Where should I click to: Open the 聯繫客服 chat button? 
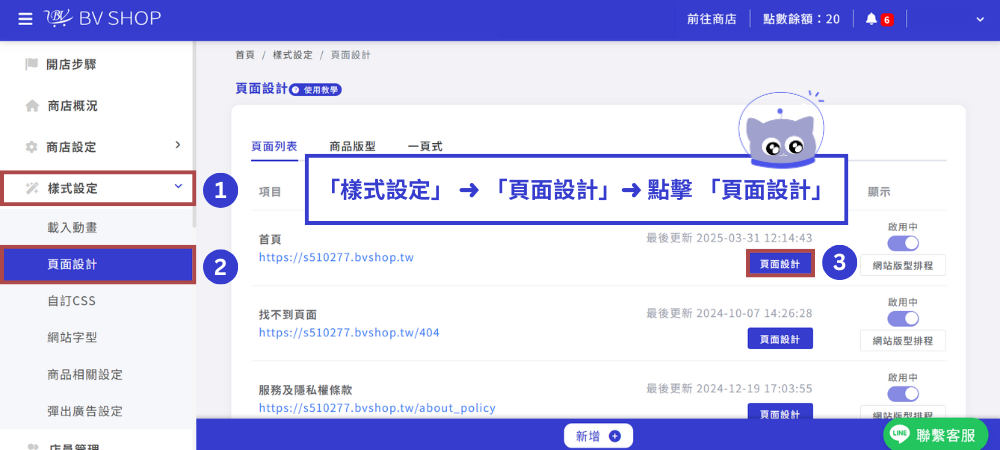pyautogui.click(x=936, y=435)
